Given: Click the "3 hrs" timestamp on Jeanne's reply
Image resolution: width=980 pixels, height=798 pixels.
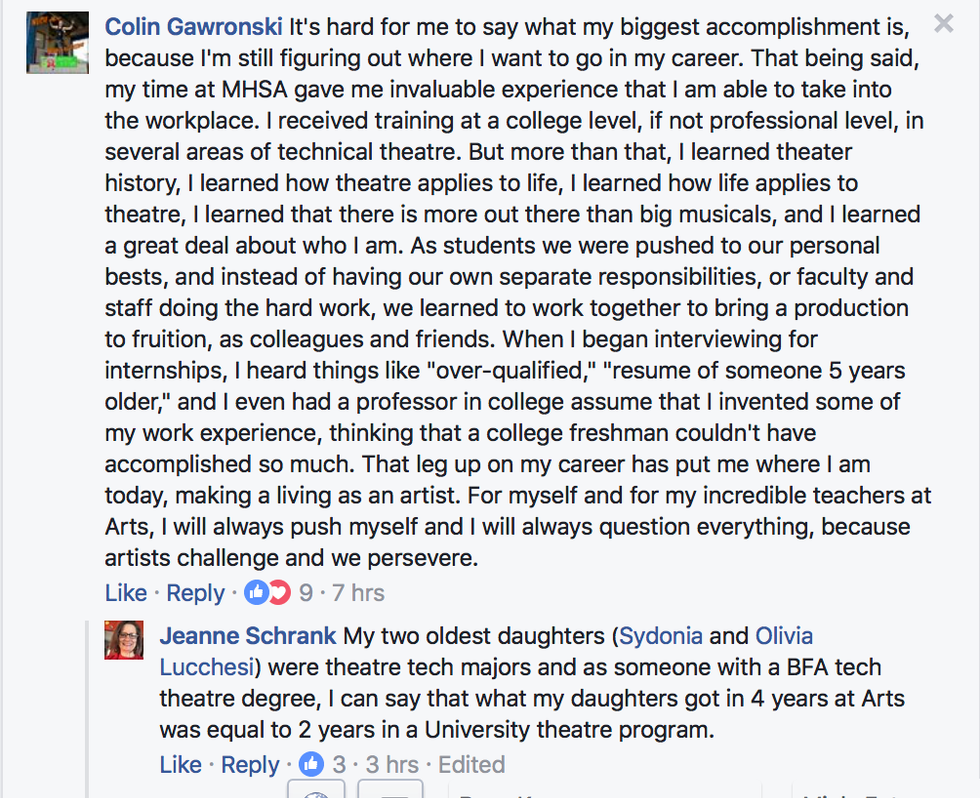Looking at the screenshot, I should point(392,765).
